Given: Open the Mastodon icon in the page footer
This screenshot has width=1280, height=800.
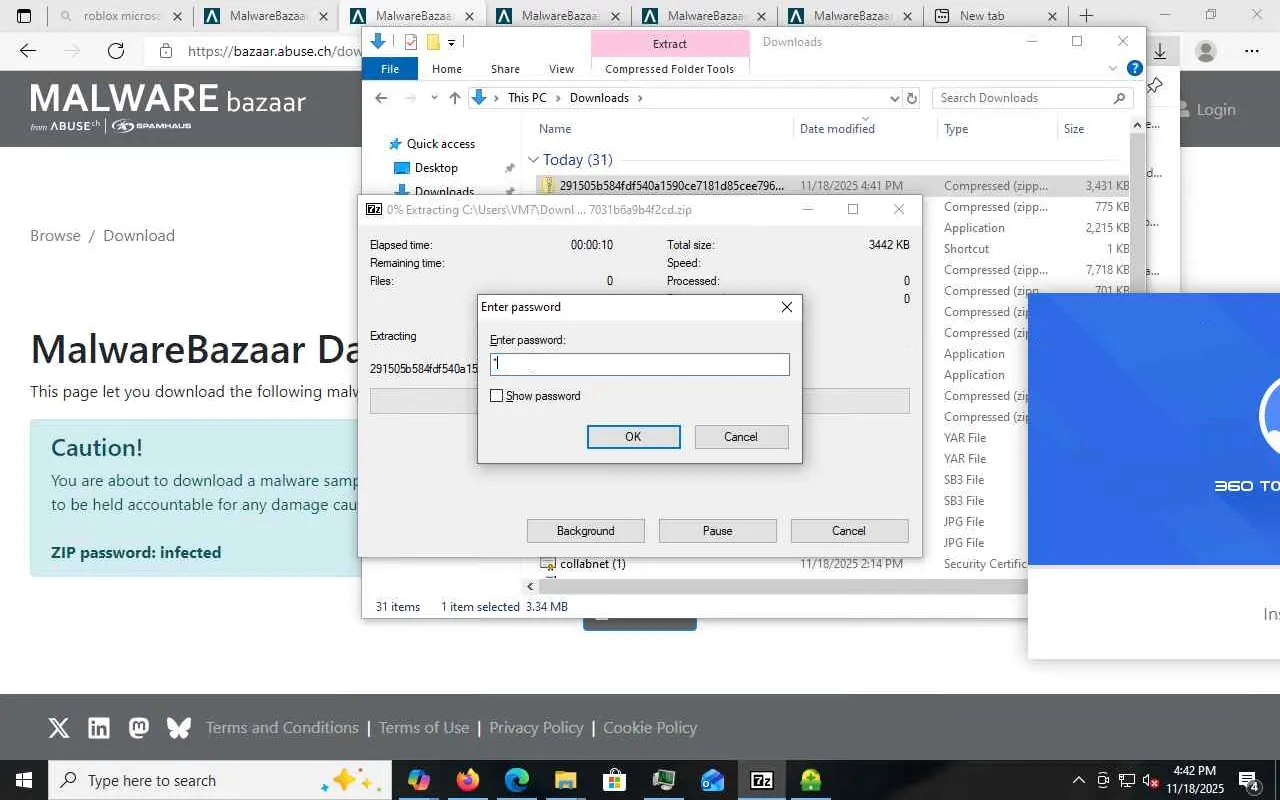Looking at the screenshot, I should tap(139, 728).
